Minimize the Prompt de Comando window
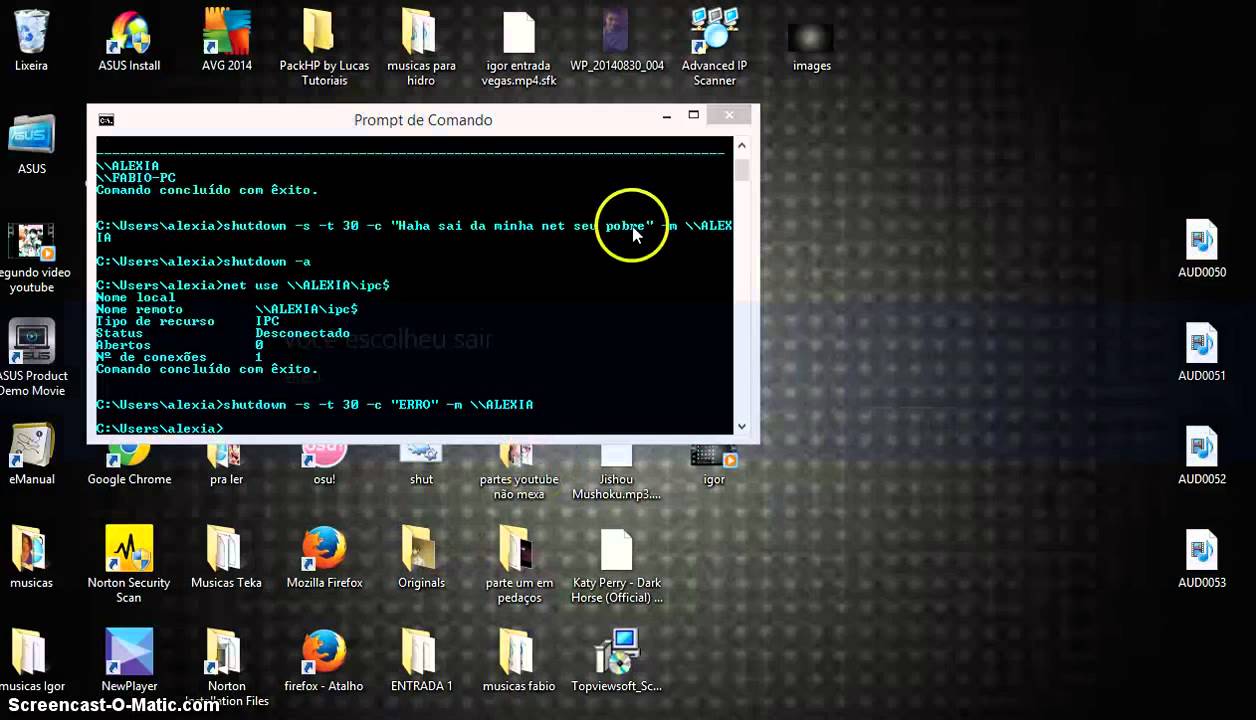The height and width of the screenshot is (720, 1256). coord(666,116)
